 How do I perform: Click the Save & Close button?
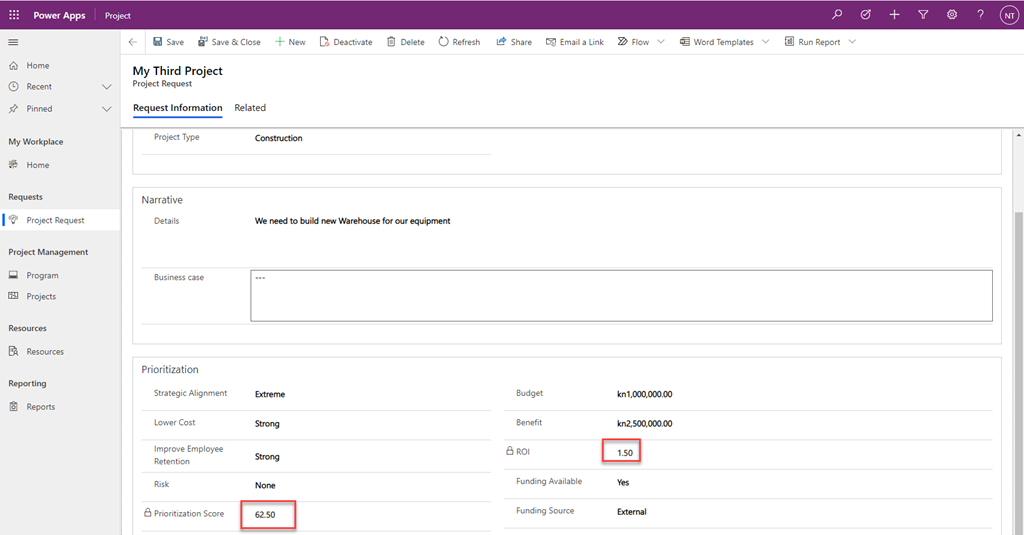point(229,42)
